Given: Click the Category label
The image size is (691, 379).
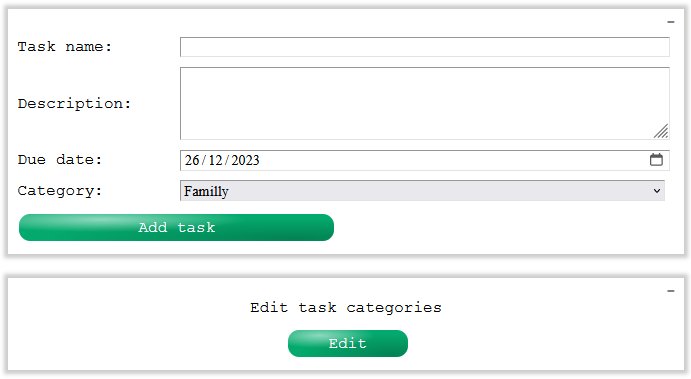Looking at the screenshot, I should [x=60, y=191].
